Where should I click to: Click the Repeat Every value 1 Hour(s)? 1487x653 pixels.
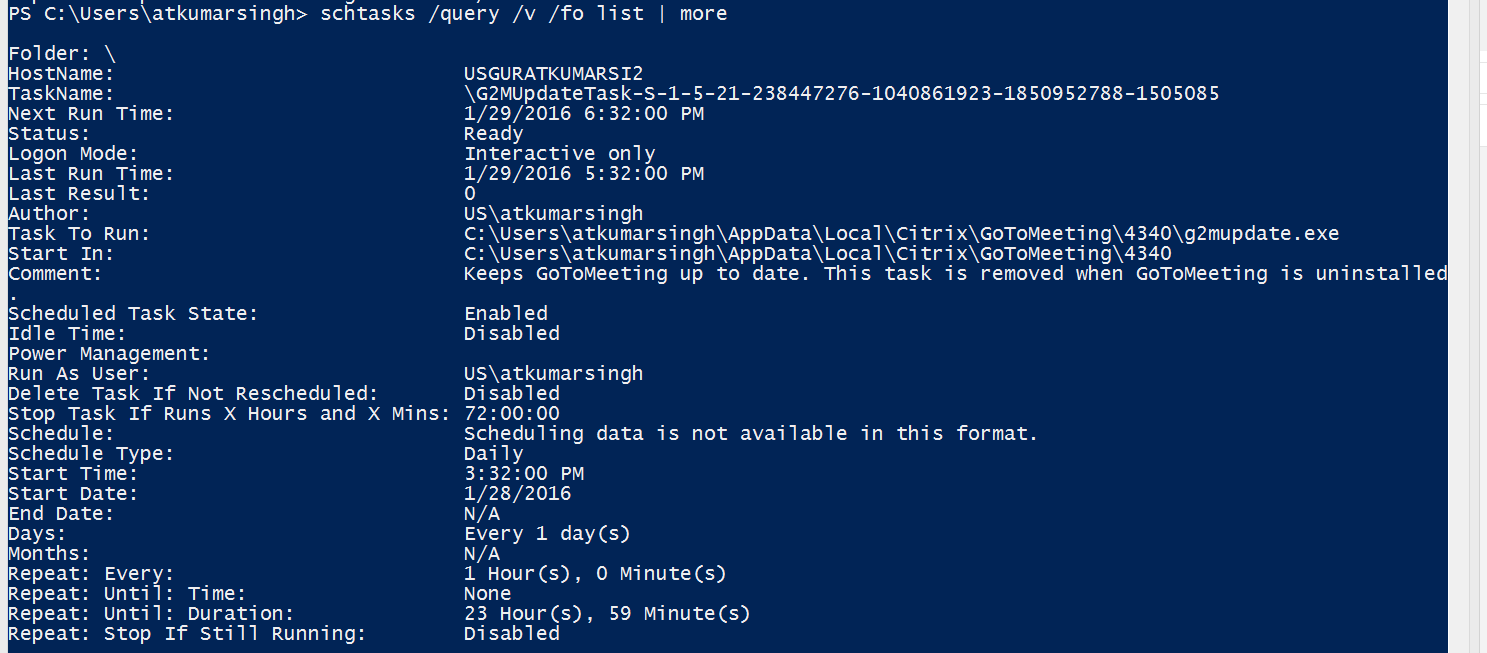595,573
